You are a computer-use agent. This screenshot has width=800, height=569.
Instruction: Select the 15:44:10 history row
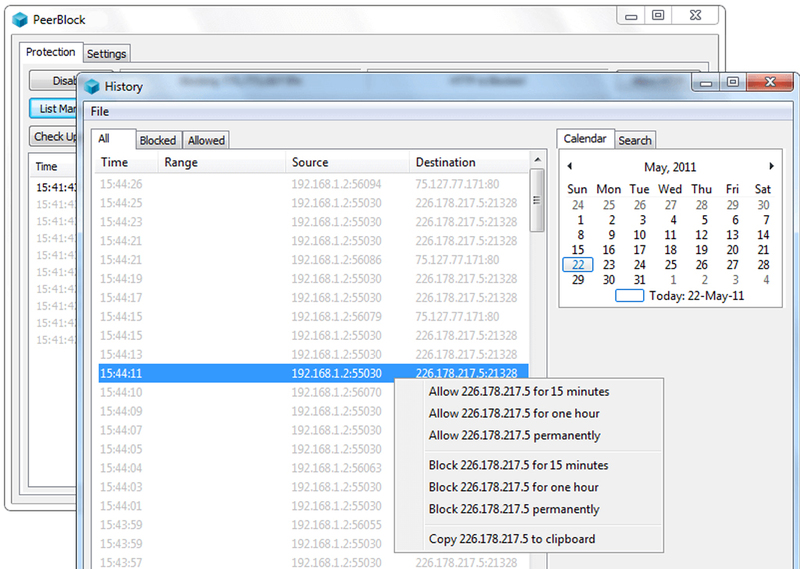[246, 392]
